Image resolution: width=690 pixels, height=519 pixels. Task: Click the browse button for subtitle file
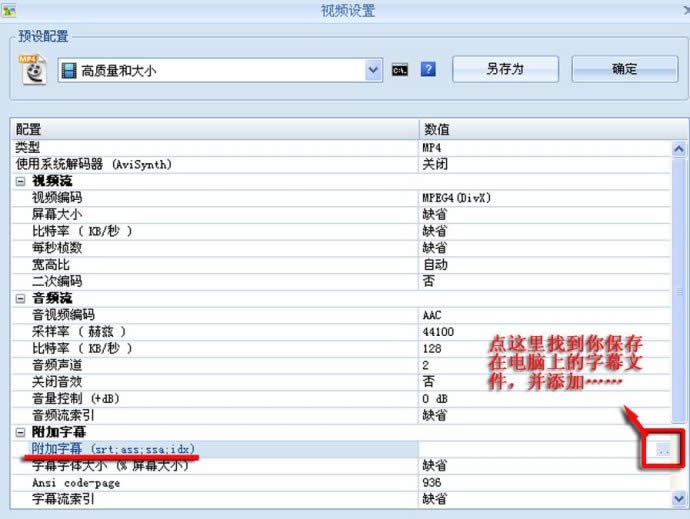tap(662, 450)
